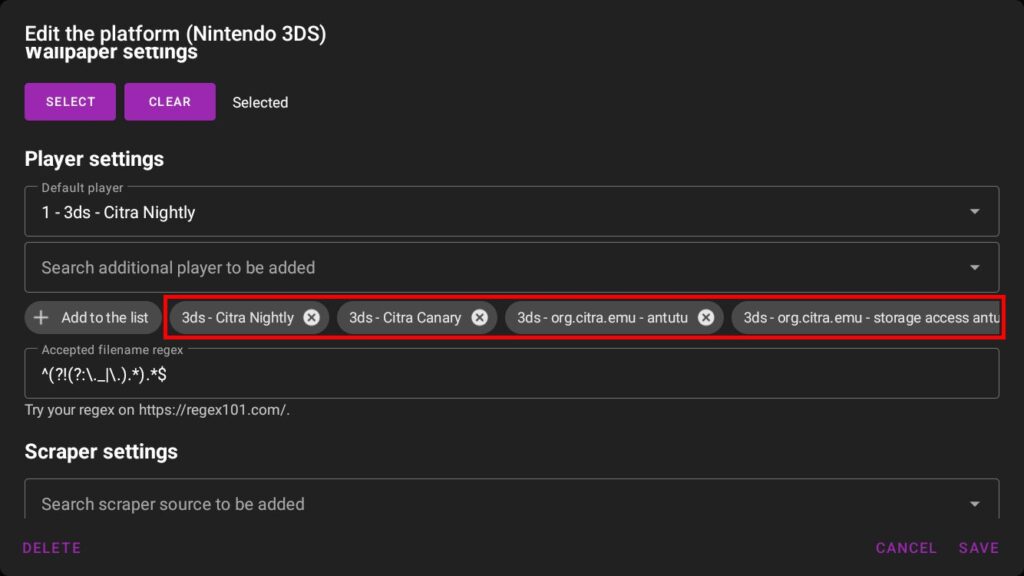1024x576 pixels.
Task: Click the plus Add to the list button
Action: [92, 318]
